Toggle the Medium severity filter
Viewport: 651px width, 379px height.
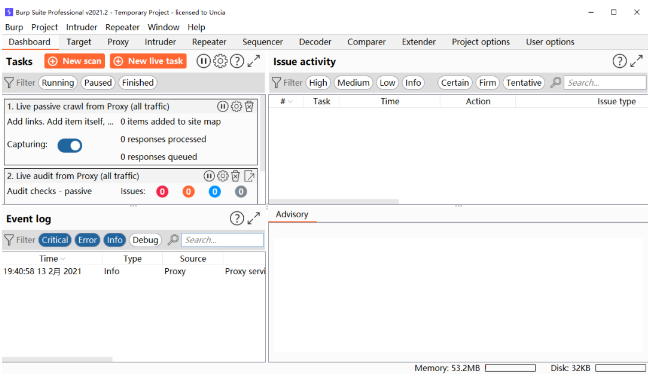point(353,83)
